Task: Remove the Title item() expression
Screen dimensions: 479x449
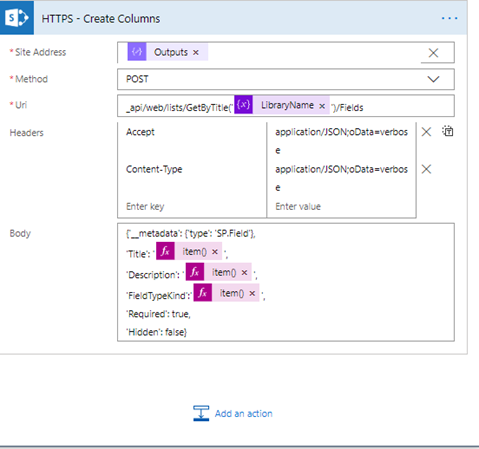Action: point(215,252)
